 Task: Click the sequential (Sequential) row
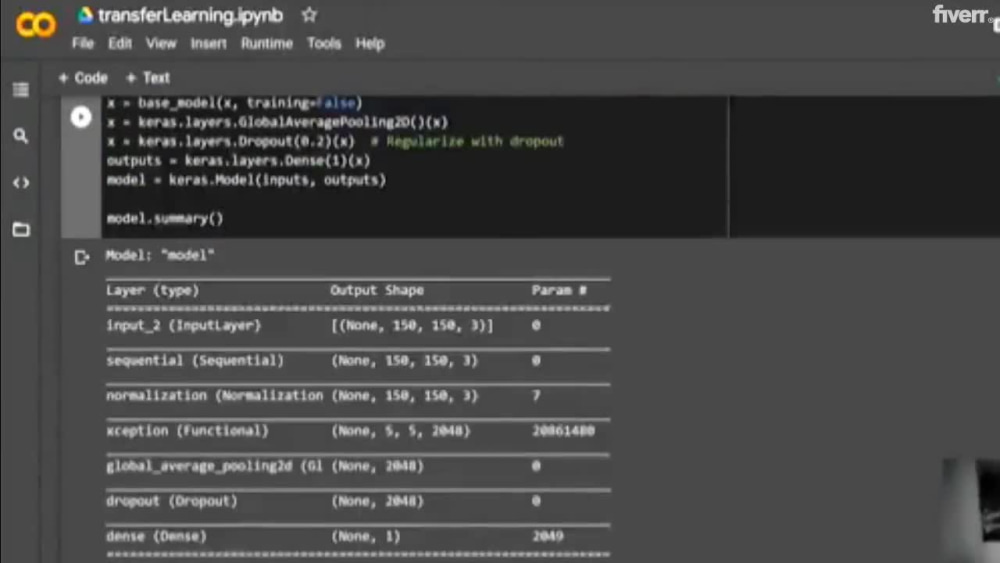[x=358, y=360]
